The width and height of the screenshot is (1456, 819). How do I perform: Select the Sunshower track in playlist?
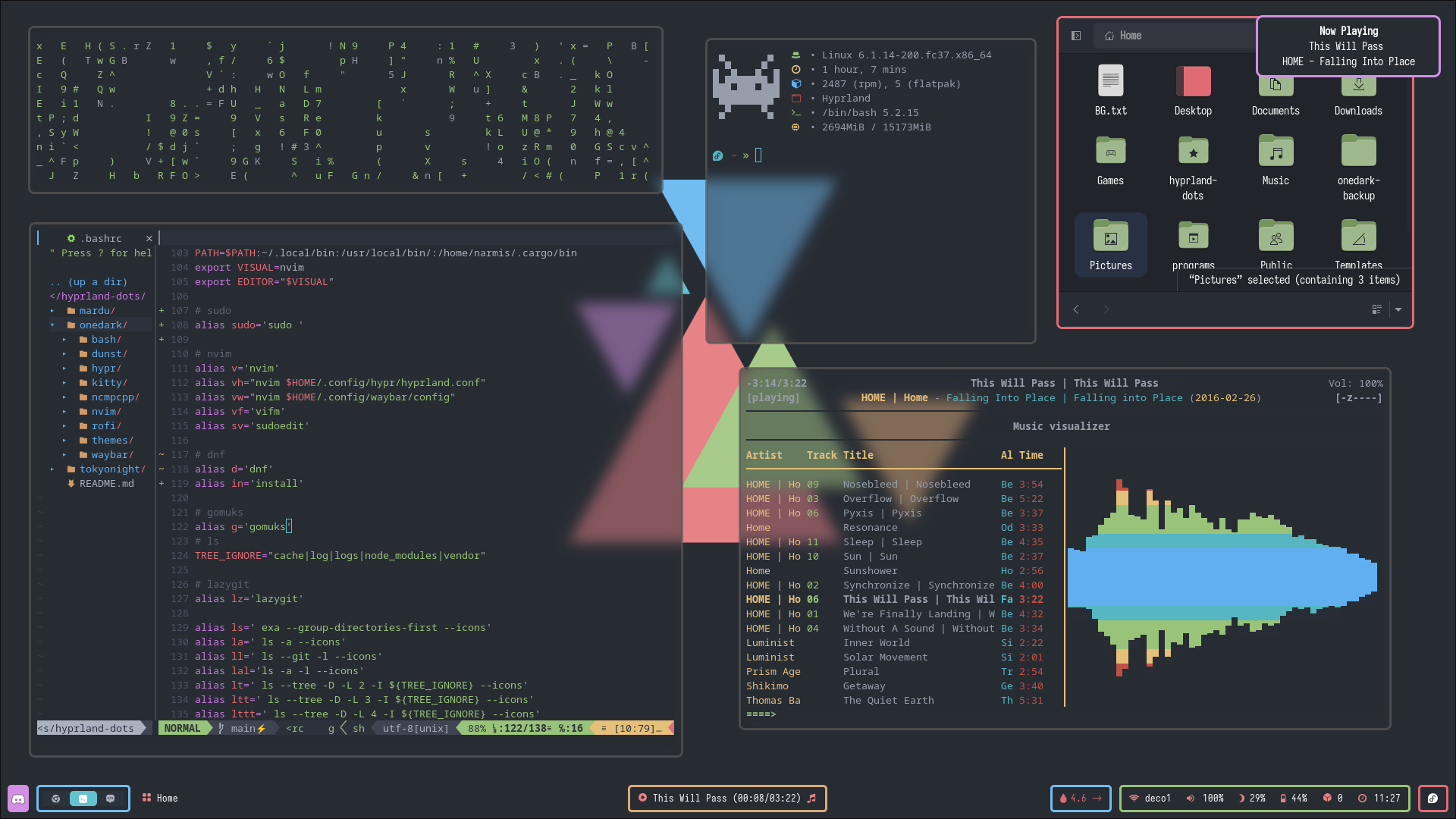[870, 571]
